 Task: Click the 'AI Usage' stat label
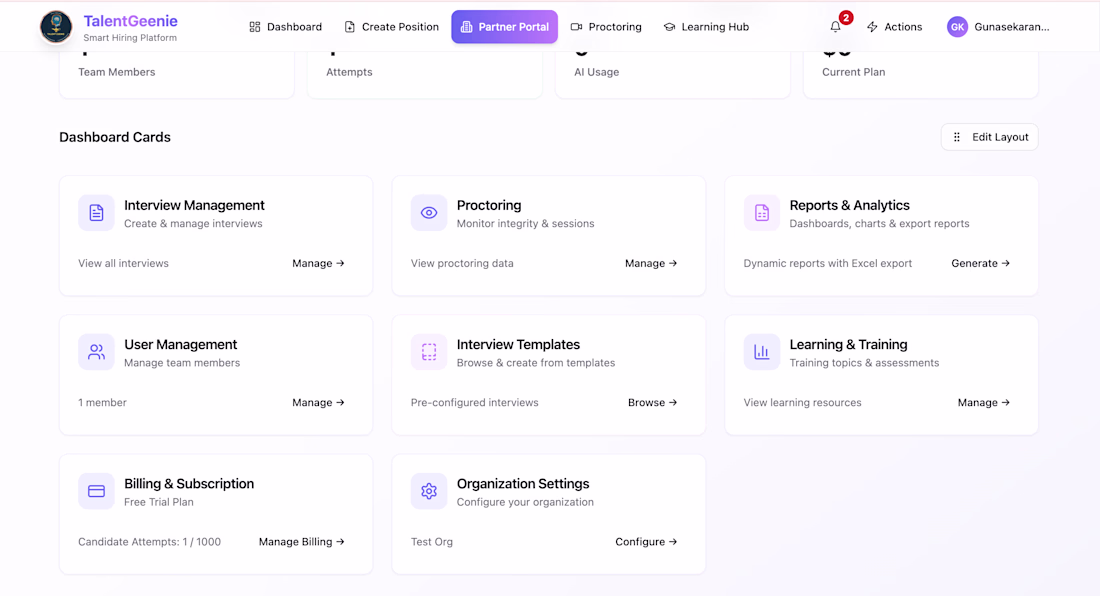(597, 72)
